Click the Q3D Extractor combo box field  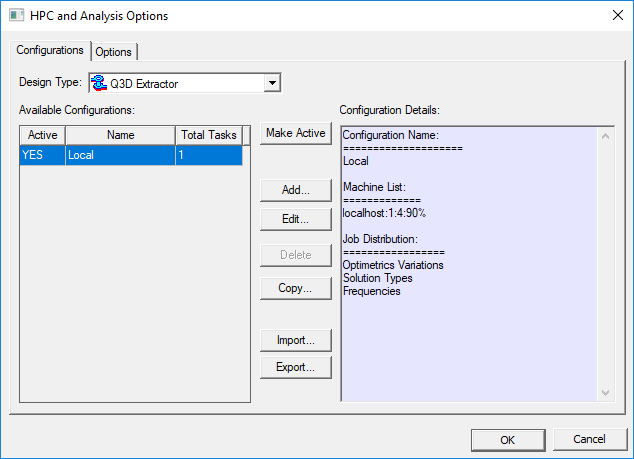[185, 83]
